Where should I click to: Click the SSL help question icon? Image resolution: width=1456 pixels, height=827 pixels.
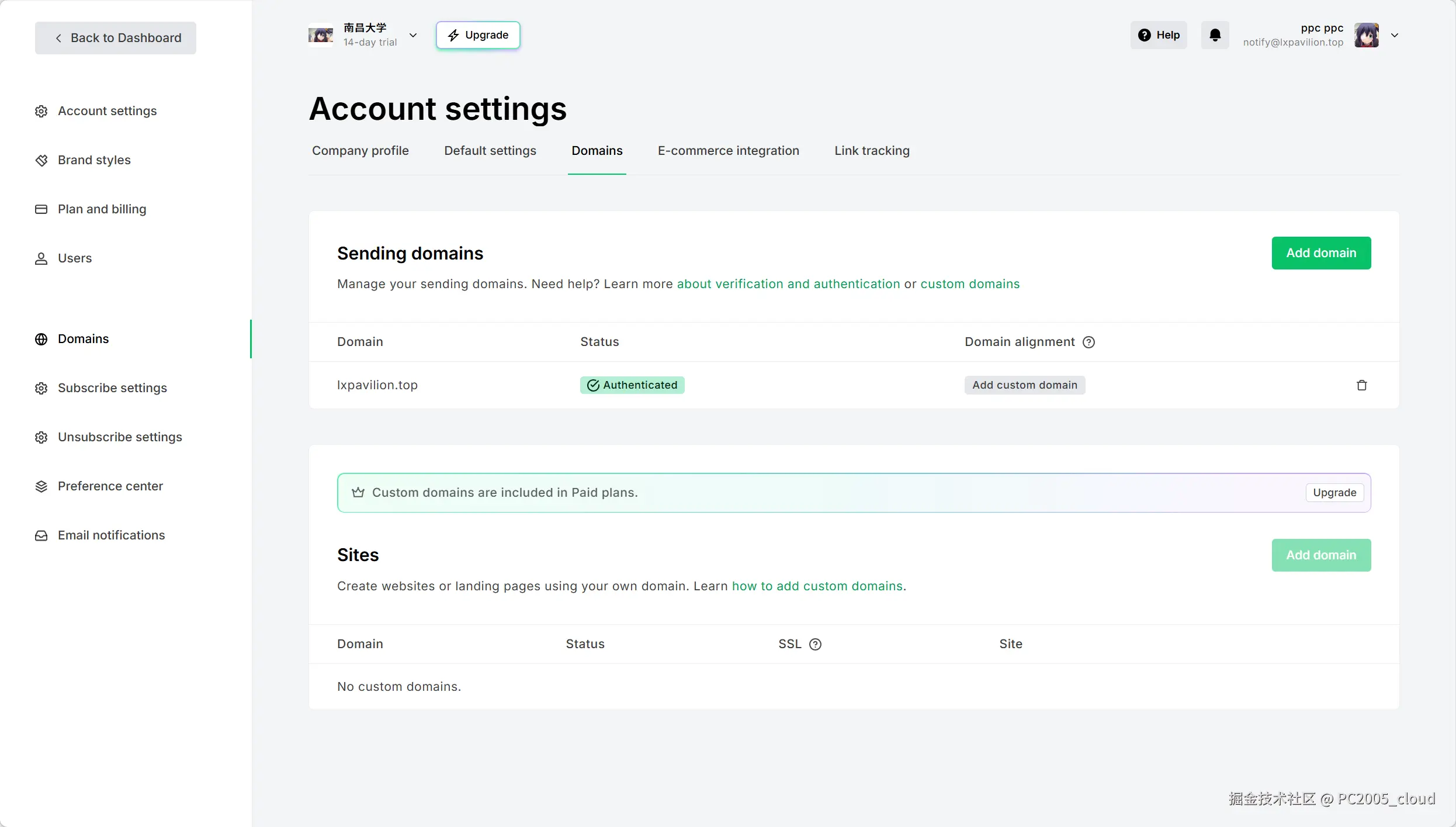(815, 644)
